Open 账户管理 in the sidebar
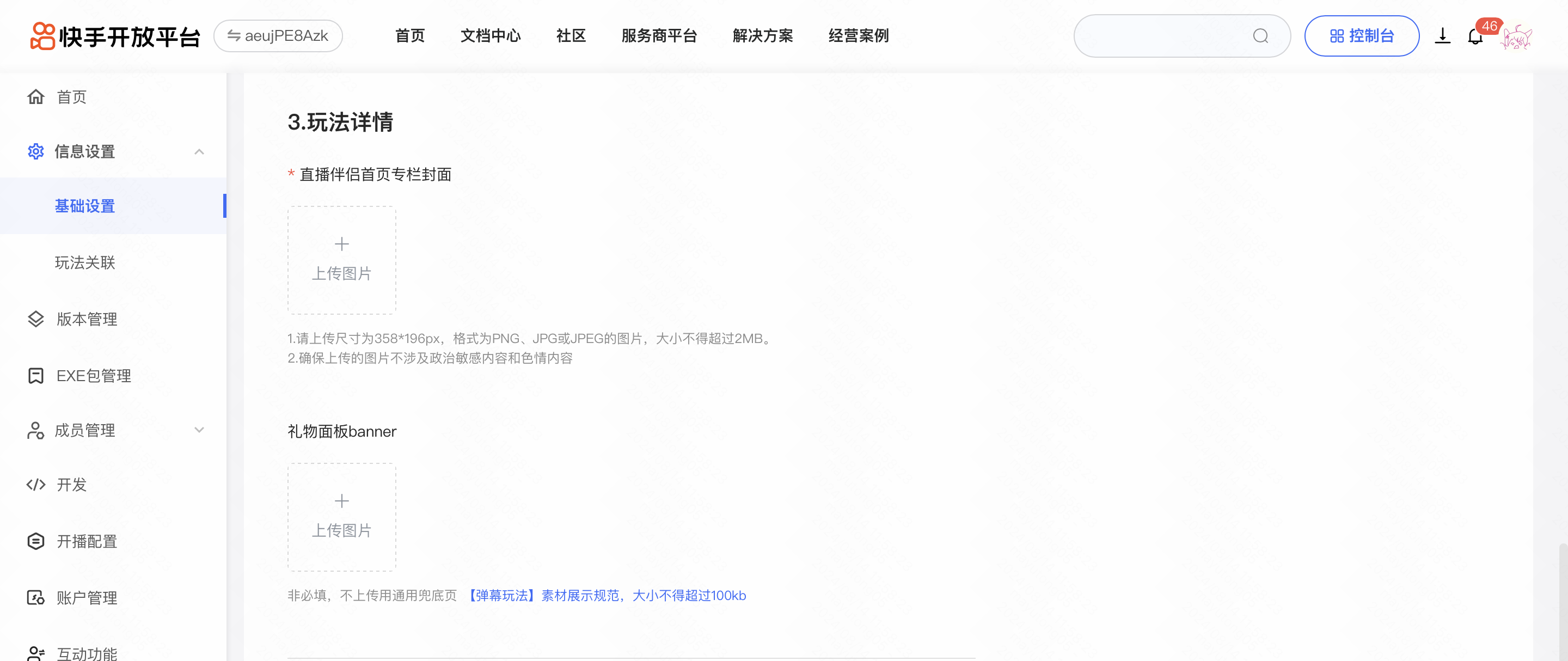Viewport: 1568px width, 661px height. click(87, 598)
